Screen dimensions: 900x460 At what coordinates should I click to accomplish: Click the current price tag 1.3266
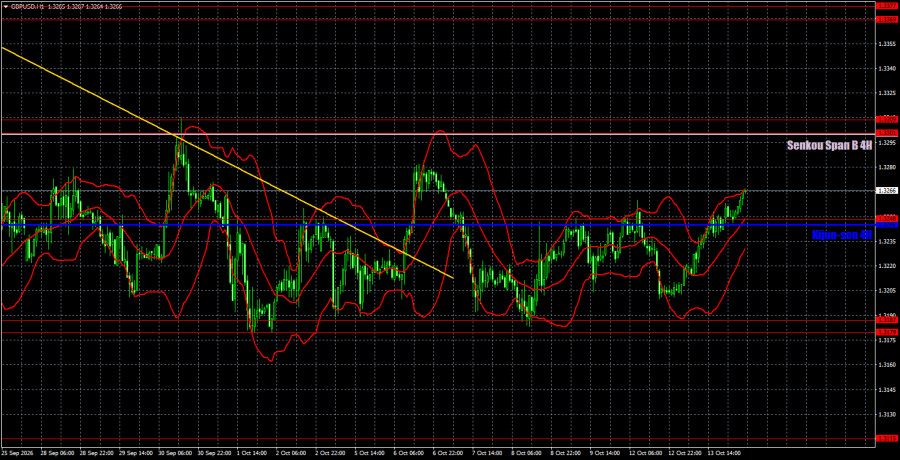coord(887,190)
